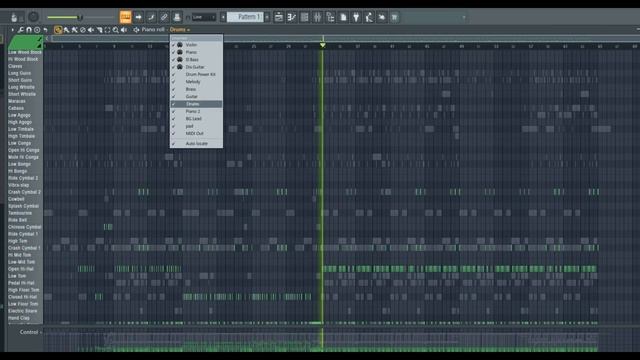Toggle the Guitar channel entry
The height and width of the screenshot is (360, 640).
pos(196,96)
